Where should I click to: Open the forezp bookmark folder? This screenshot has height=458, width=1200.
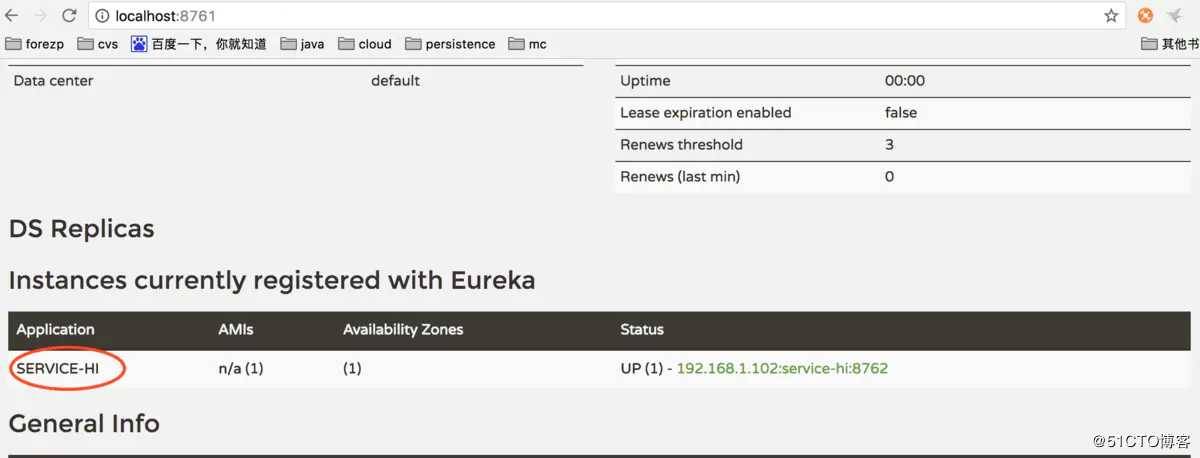[x=35, y=44]
